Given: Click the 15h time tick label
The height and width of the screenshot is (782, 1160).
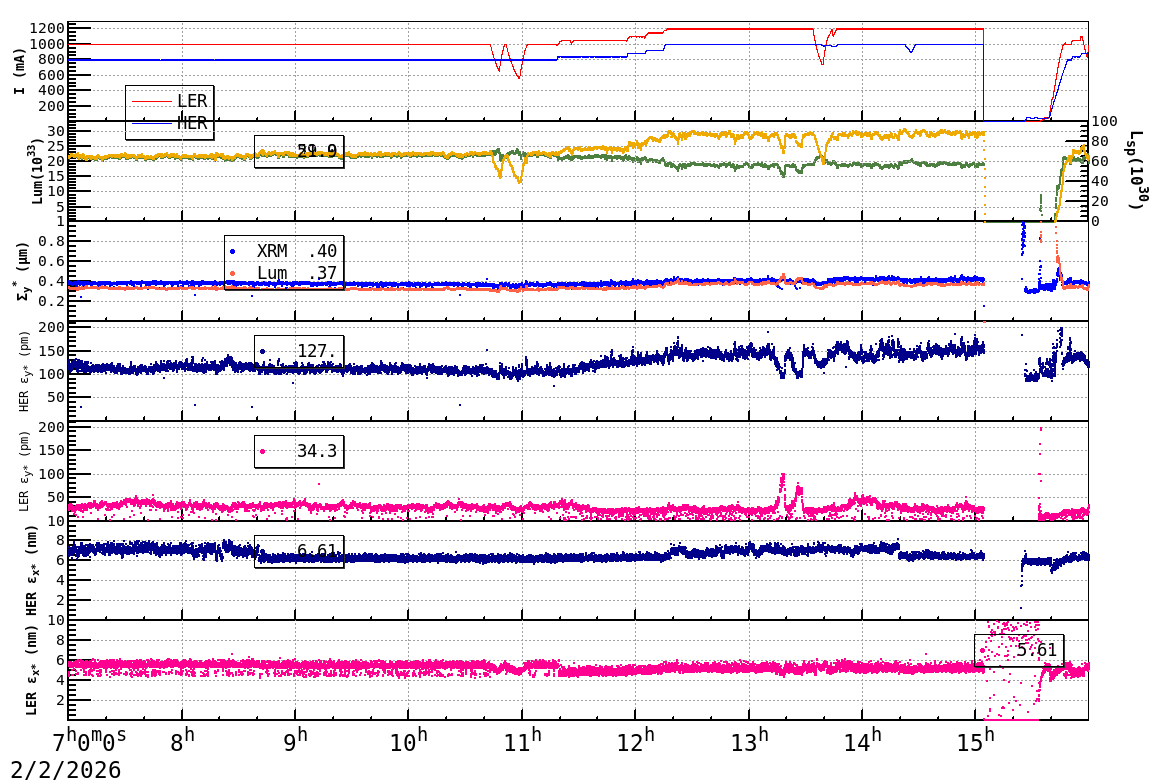Looking at the screenshot, I should (975, 740).
